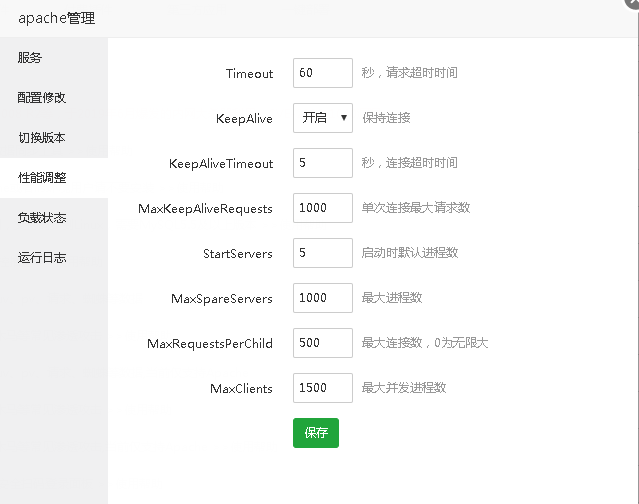This screenshot has width=639, height=504.
Task: Click the green 保存 button
Action: [x=316, y=433]
